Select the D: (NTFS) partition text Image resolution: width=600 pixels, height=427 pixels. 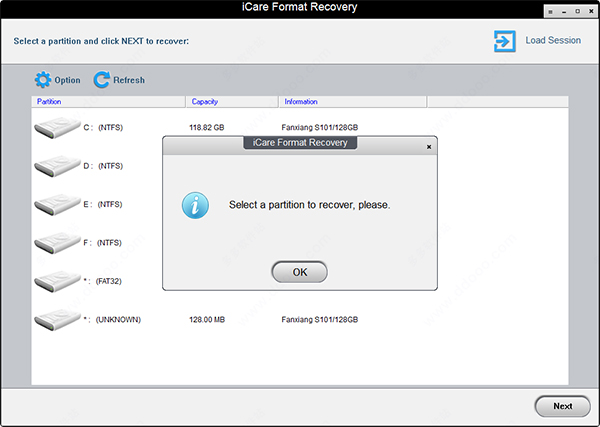click(103, 166)
